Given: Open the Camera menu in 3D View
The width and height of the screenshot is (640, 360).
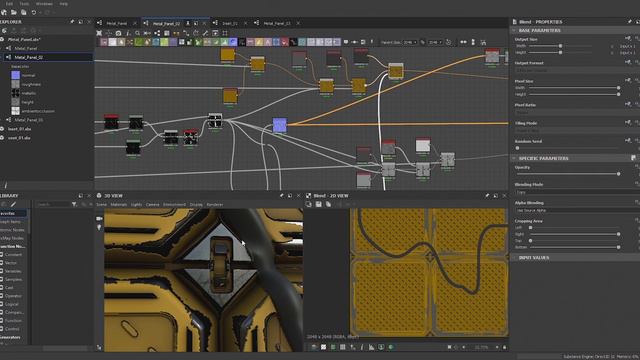Looking at the screenshot, I should 152,204.
